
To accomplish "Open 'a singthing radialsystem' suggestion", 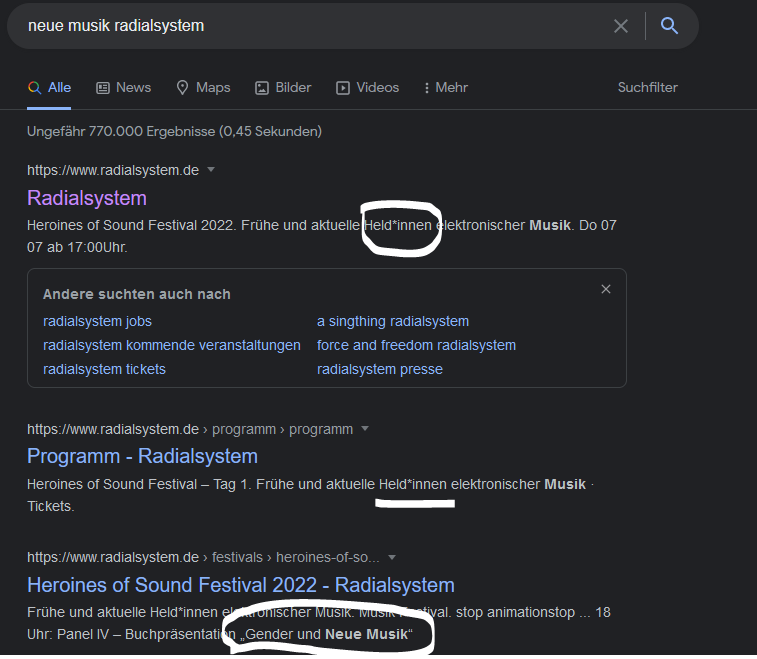I will click(x=393, y=321).
